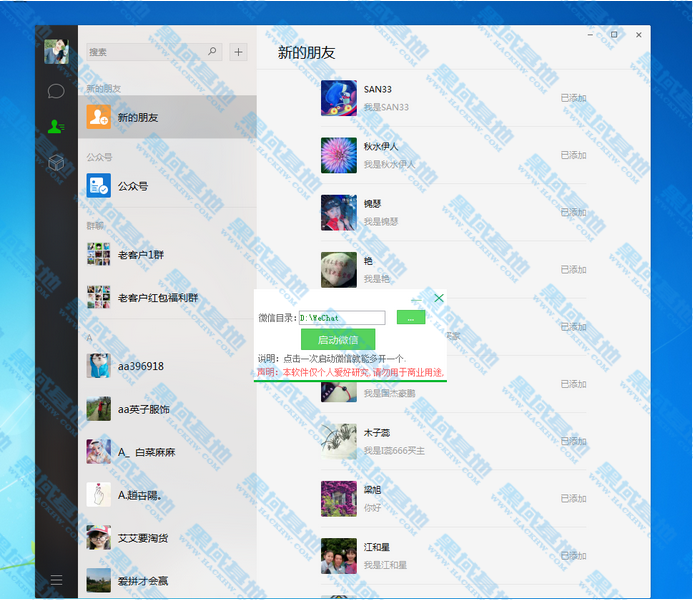The image size is (693, 600).
Task: Open friend request from SAN33
Action: (x=453, y=98)
